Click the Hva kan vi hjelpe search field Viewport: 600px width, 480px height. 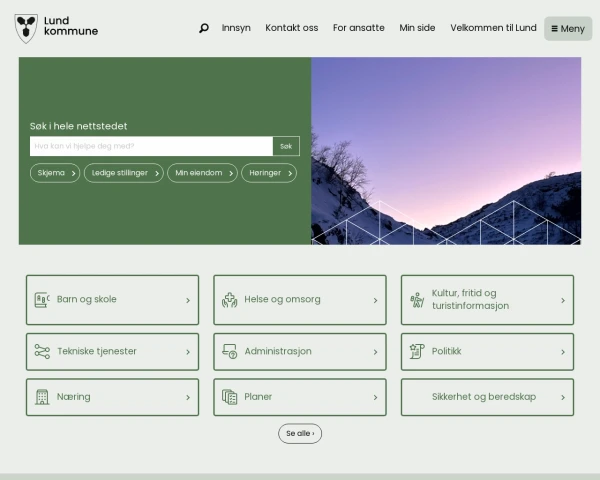(x=150, y=146)
